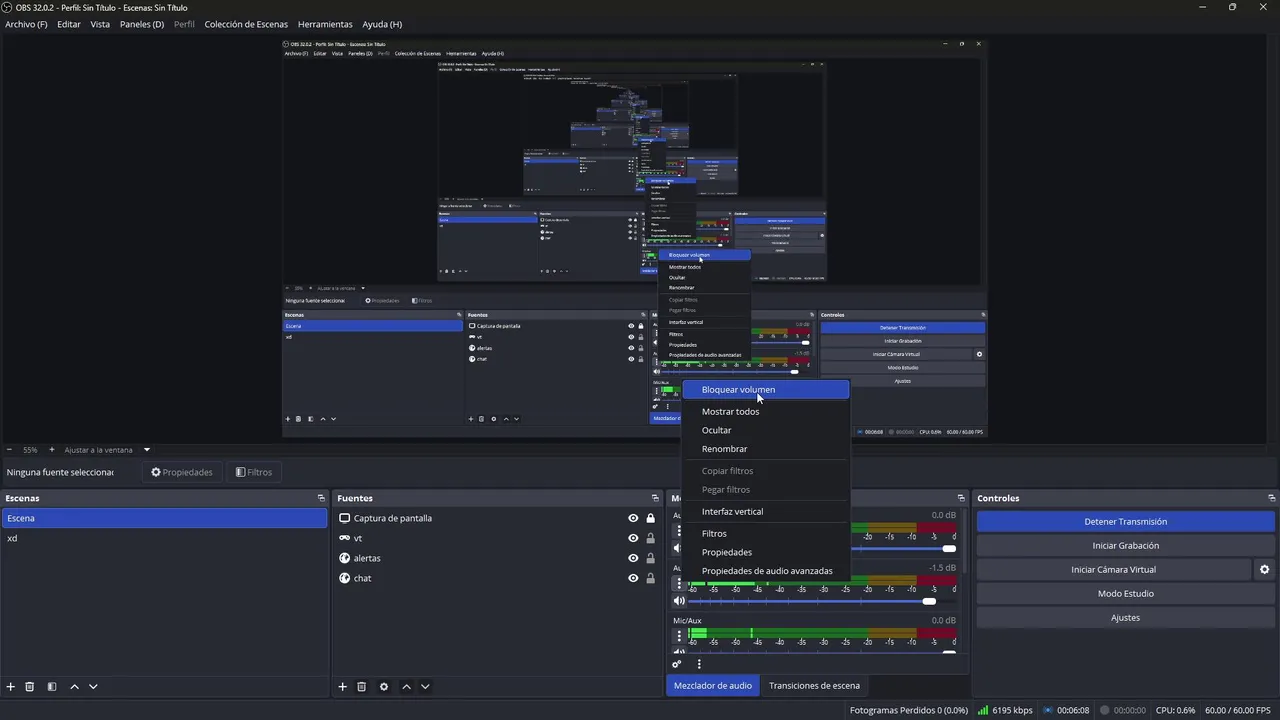Open scene filters icon in the Escenas toolbar
This screenshot has height=720, width=1280.
click(x=52, y=687)
